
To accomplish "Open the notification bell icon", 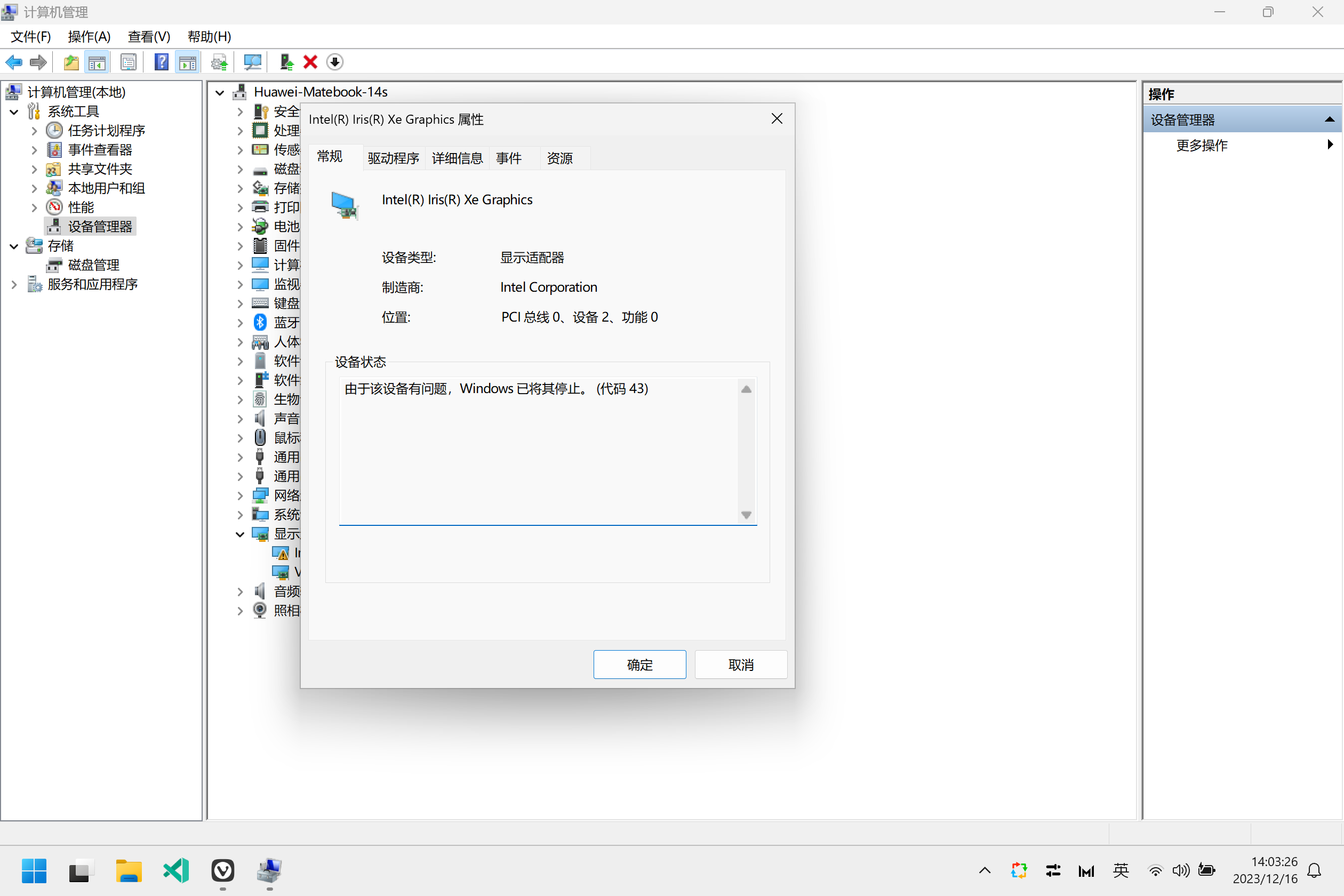I will click(1314, 871).
